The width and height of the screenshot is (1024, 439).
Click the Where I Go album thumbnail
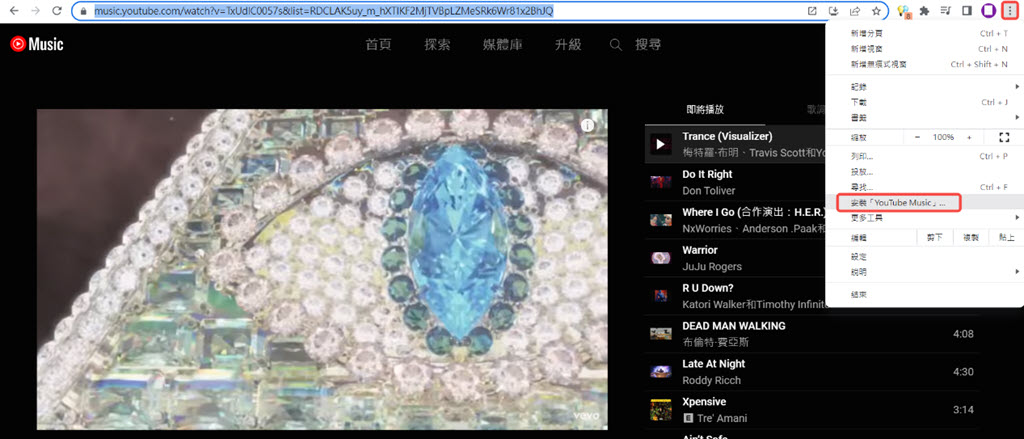pos(661,220)
